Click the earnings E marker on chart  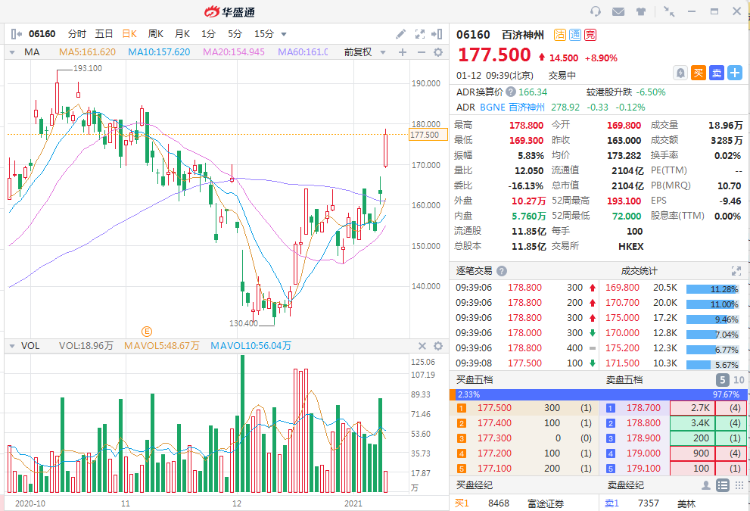pyautogui.click(x=146, y=331)
